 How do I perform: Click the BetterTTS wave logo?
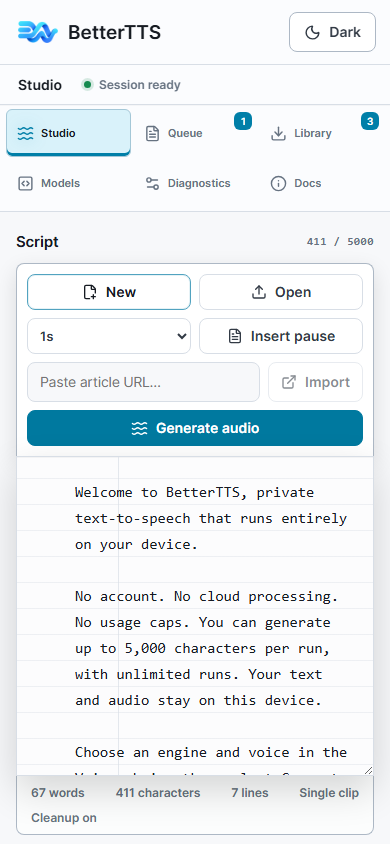[x=37, y=32]
